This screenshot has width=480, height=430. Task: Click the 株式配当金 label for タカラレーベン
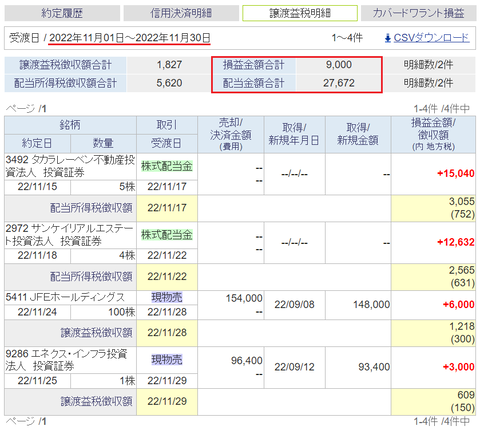[x=167, y=166]
